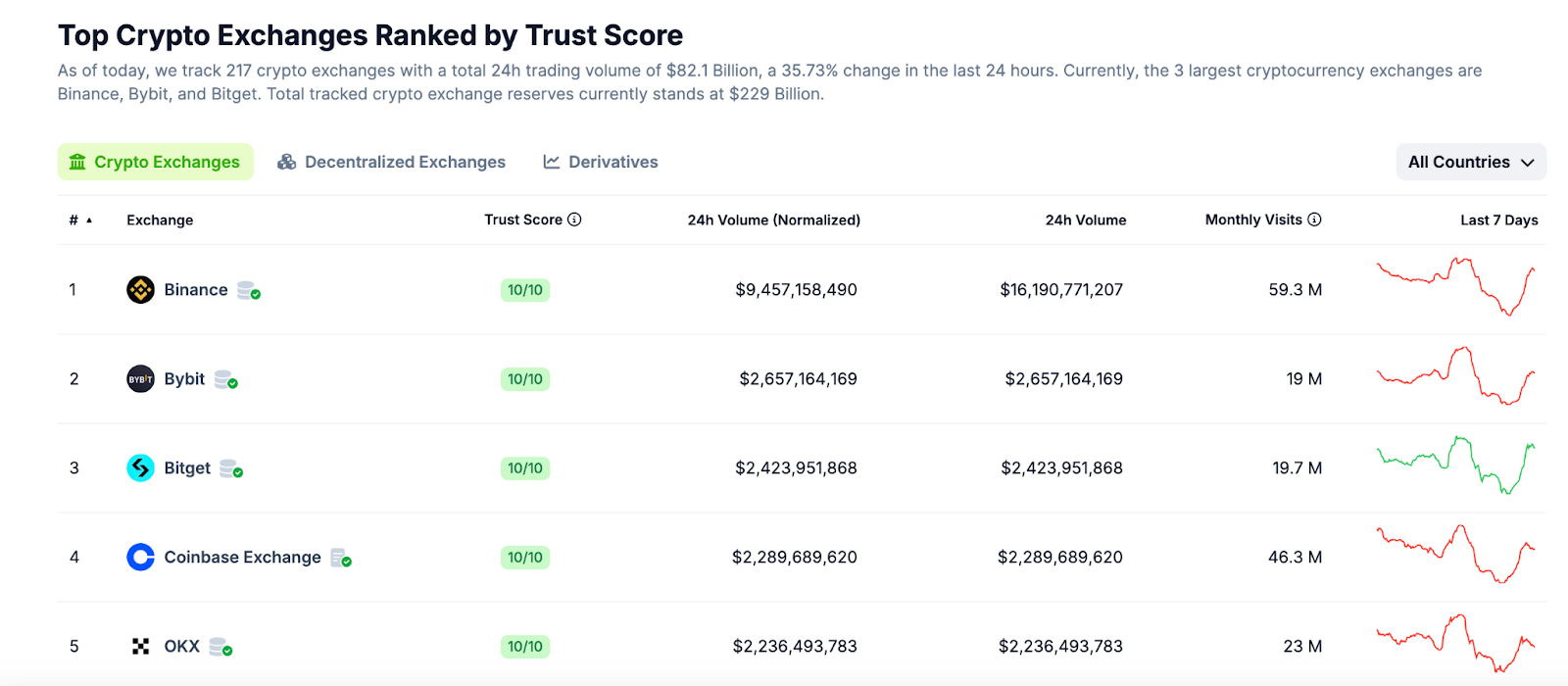Viewport: 1568px width, 686px height.
Task: Select the Bitget exchange icon
Action: pyautogui.click(x=141, y=467)
